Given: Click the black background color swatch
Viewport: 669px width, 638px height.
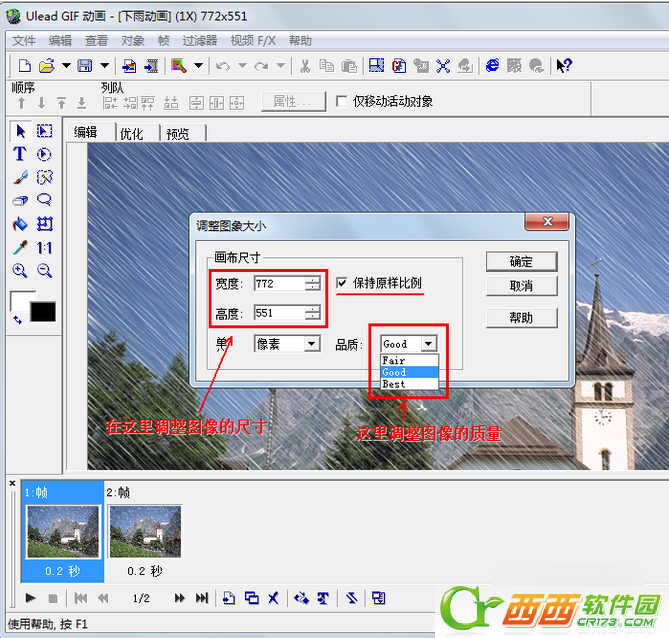Looking at the screenshot, I should point(43,312).
